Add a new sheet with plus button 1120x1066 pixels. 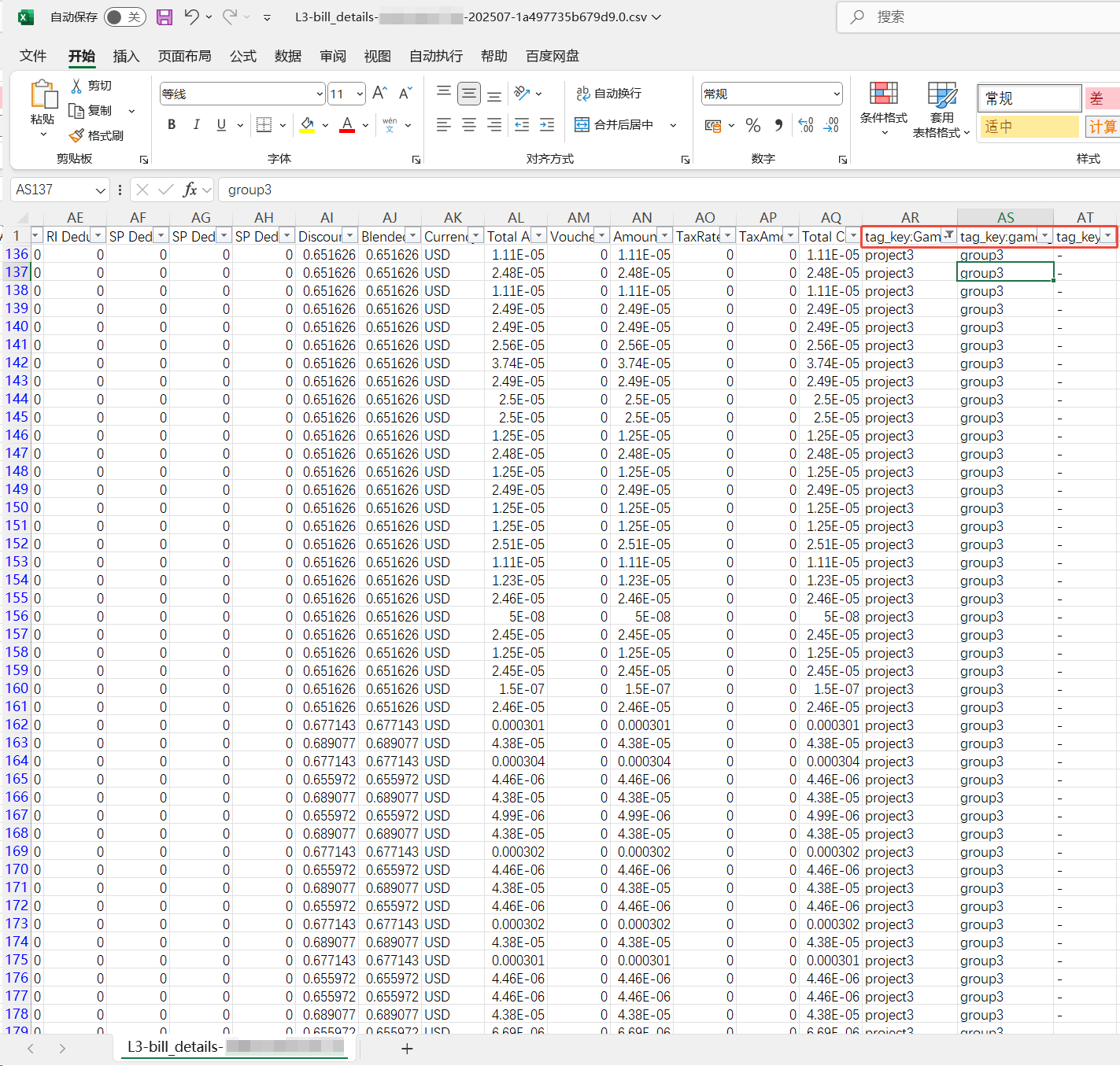click(x=407, y=1048)
